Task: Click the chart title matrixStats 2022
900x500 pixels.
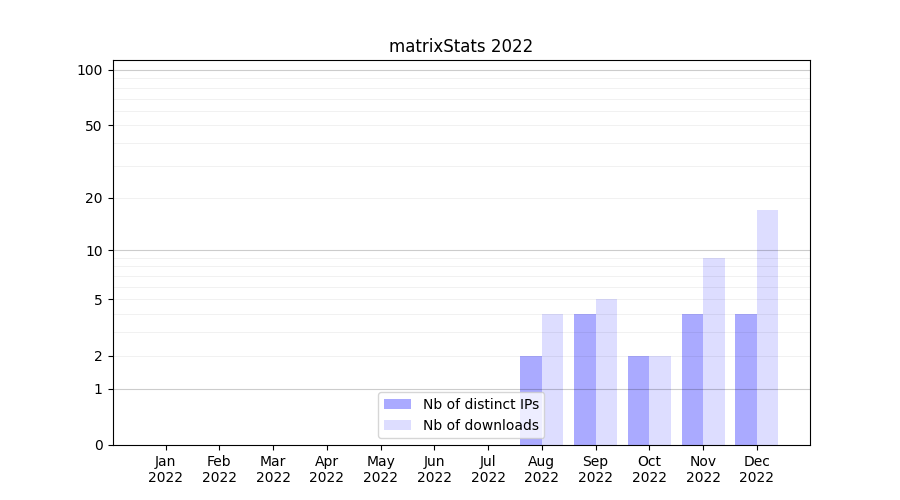Action: [461, 46]
